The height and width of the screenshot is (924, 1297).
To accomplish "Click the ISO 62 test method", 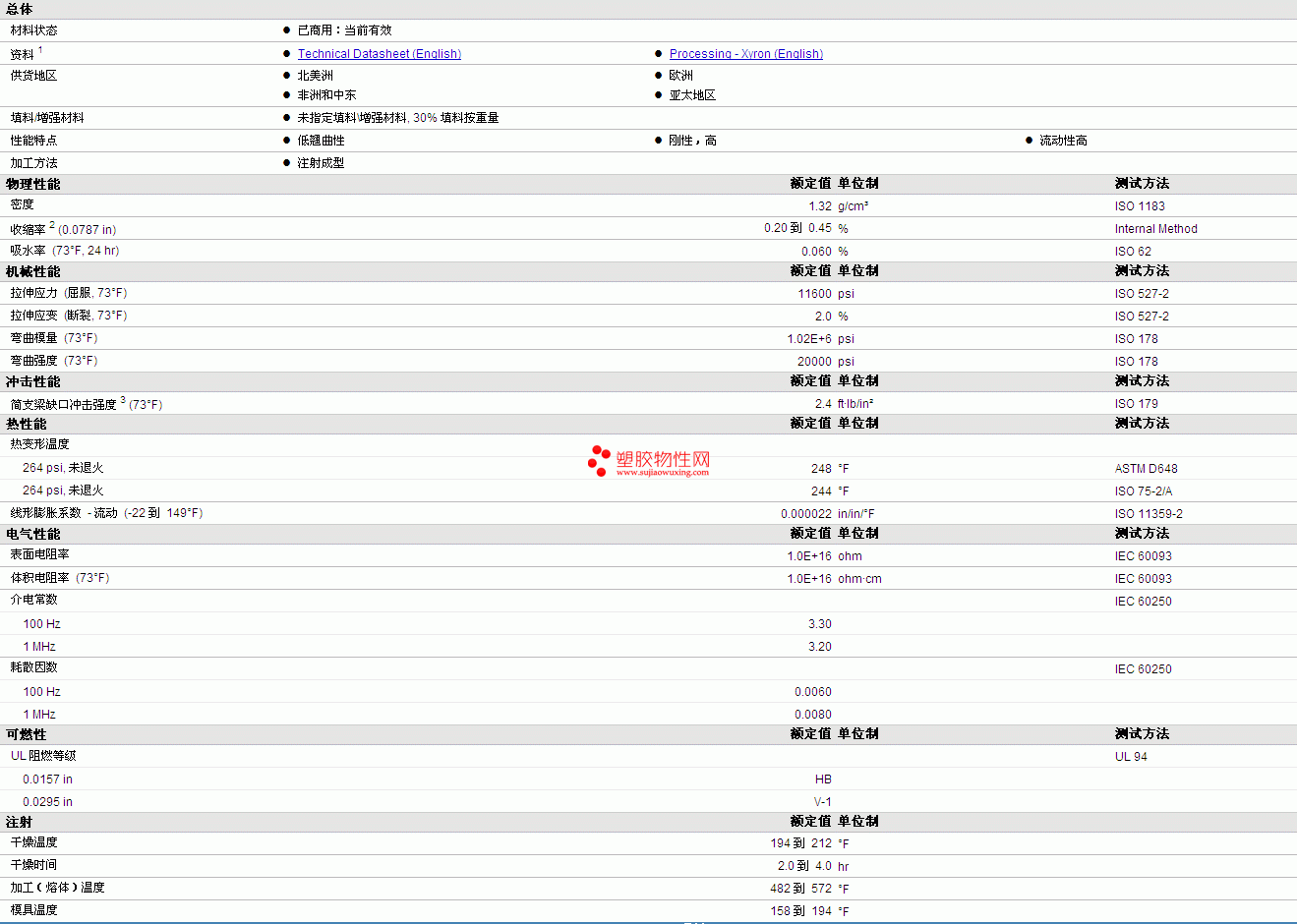I will point(1133,252).
